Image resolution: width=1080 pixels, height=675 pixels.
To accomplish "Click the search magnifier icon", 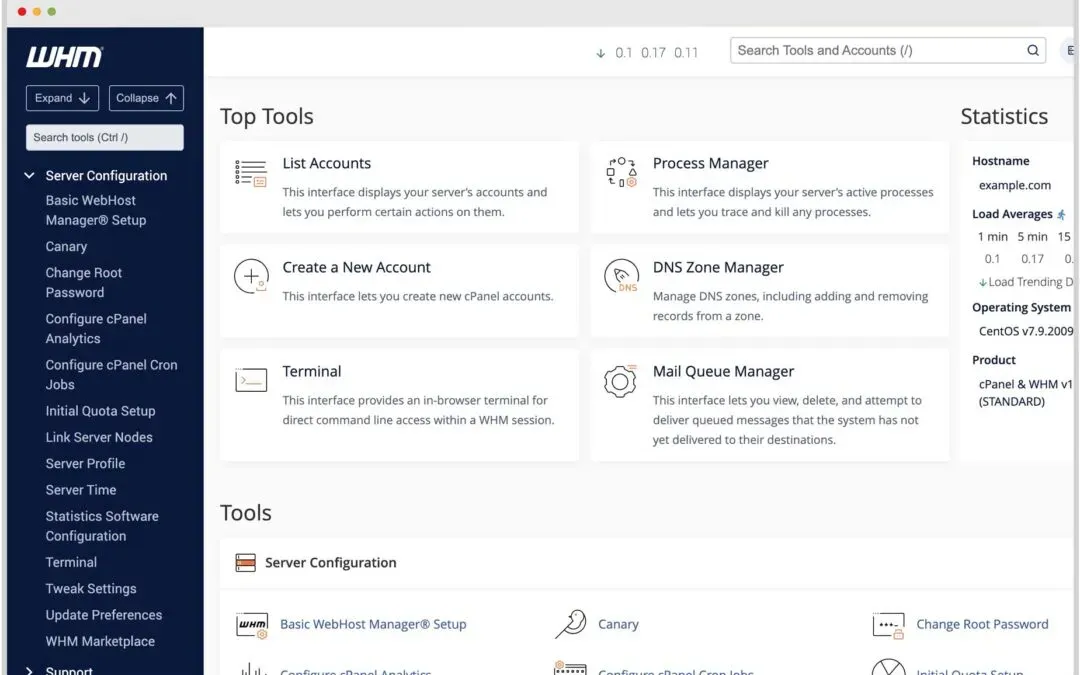I will click(1032, 50).
